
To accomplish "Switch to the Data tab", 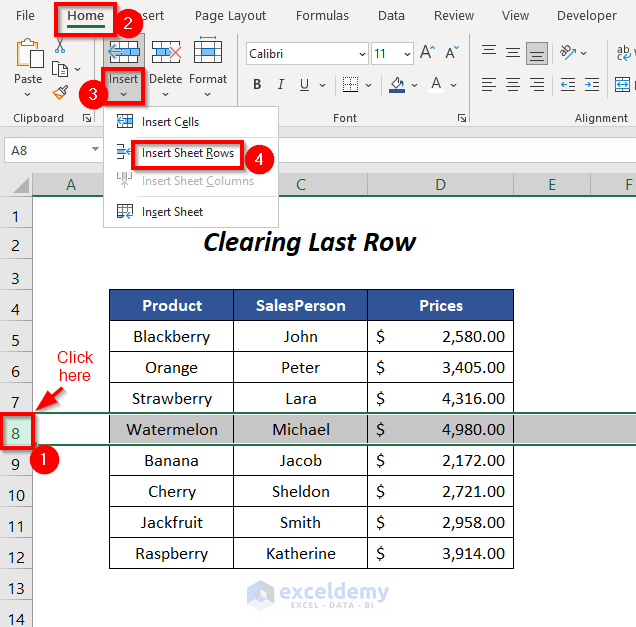I will 391,15.
